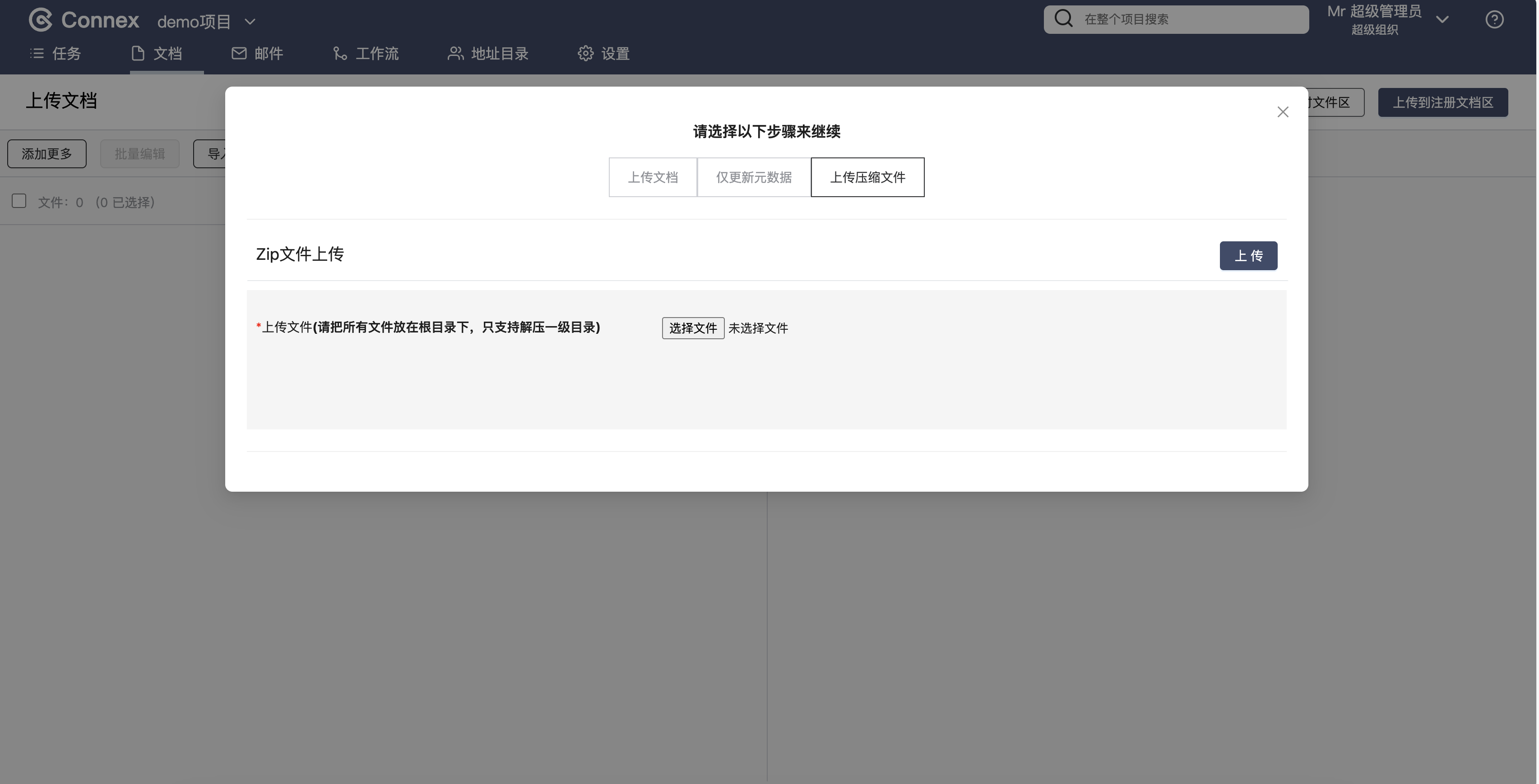Image resolution: width=1539 pixels, height=784 pixels.
Task: Open the 设置 gear icon
Action: (x=585, y=54)
